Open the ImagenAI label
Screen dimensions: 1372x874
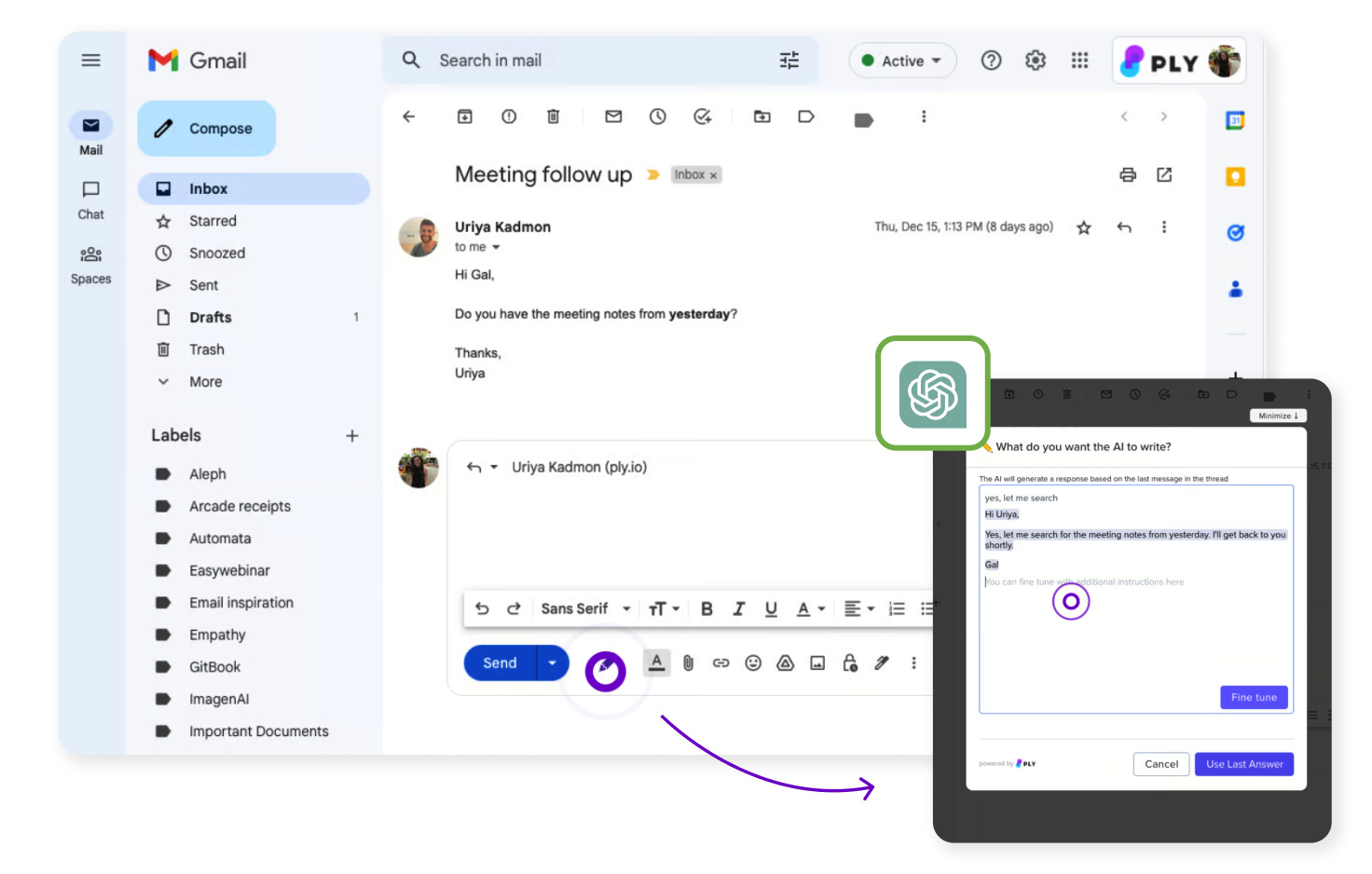point(219,699)
